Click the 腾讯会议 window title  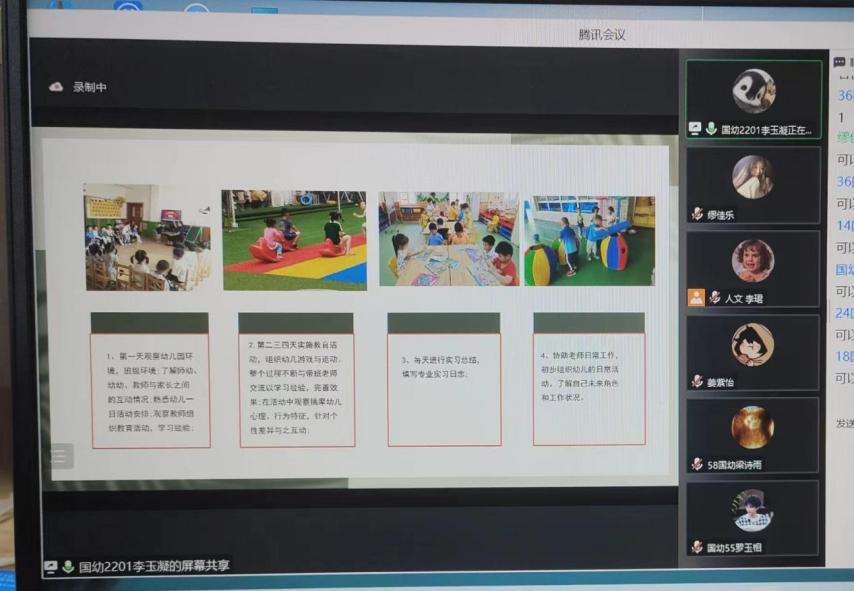[x=602, y=34]
